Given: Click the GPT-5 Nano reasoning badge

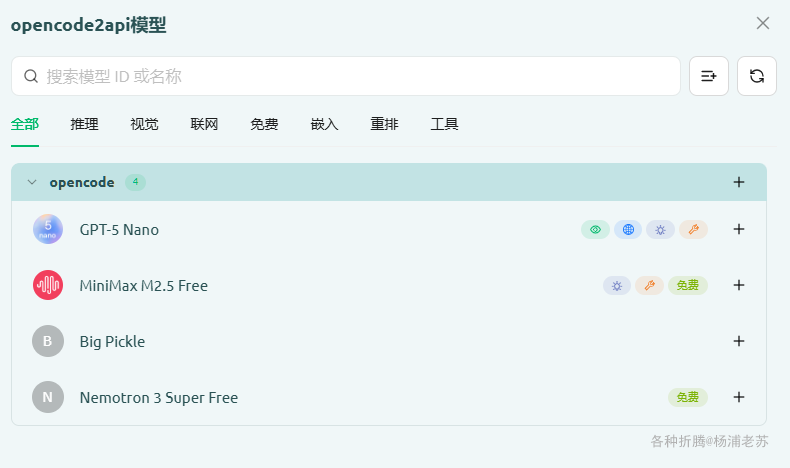Looking at the screenshot, I should (660, 229).
